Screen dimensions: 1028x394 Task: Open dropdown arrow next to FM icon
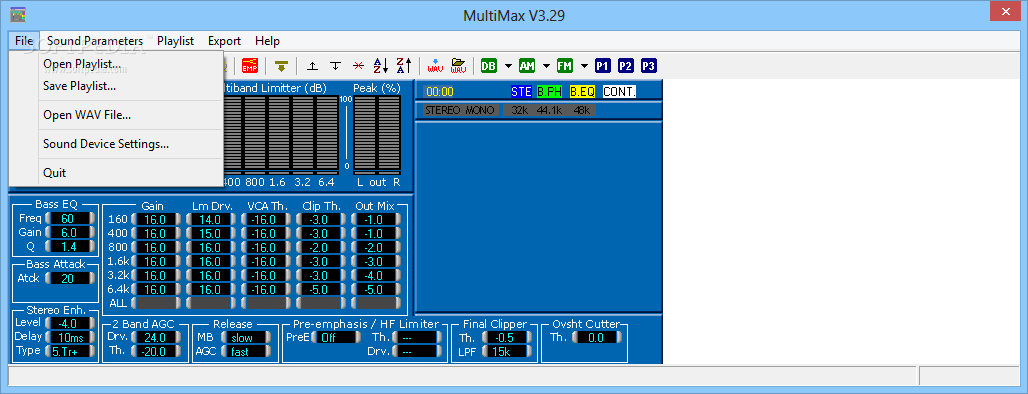[583, 66]
